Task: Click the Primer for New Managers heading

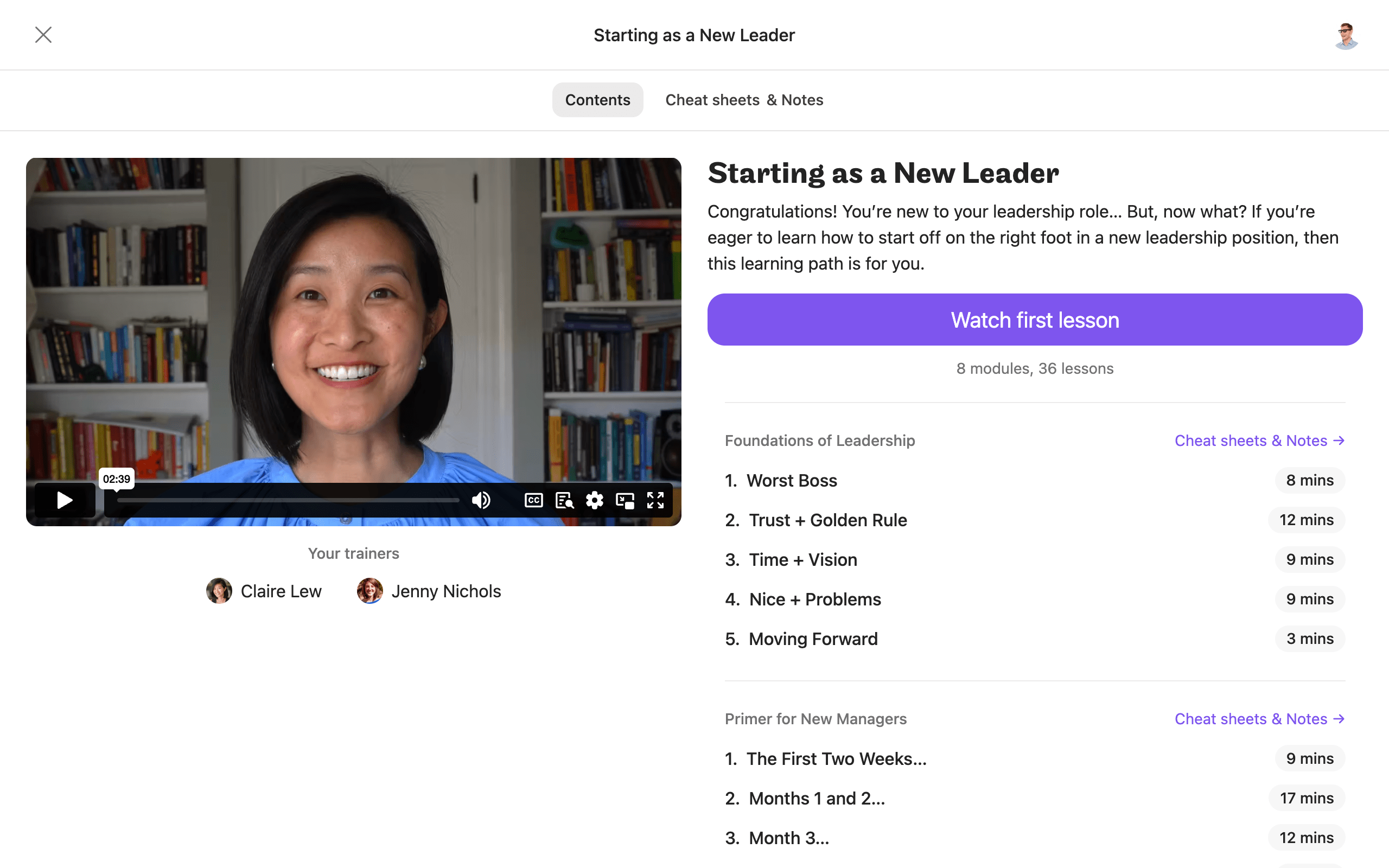Action: tap(815, 719)
